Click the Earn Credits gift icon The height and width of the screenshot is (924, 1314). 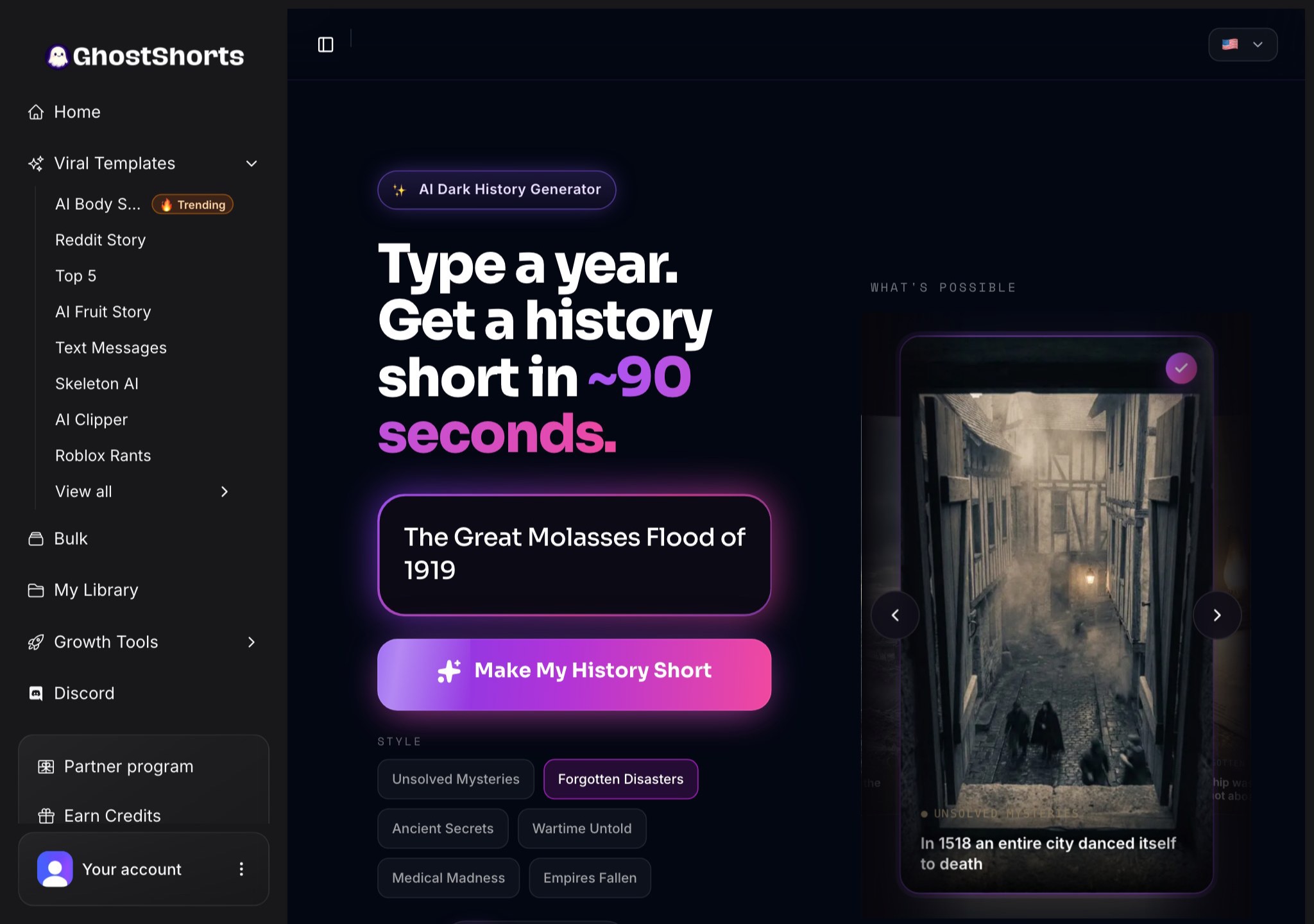pyautogui.click(x=46, y=816)
